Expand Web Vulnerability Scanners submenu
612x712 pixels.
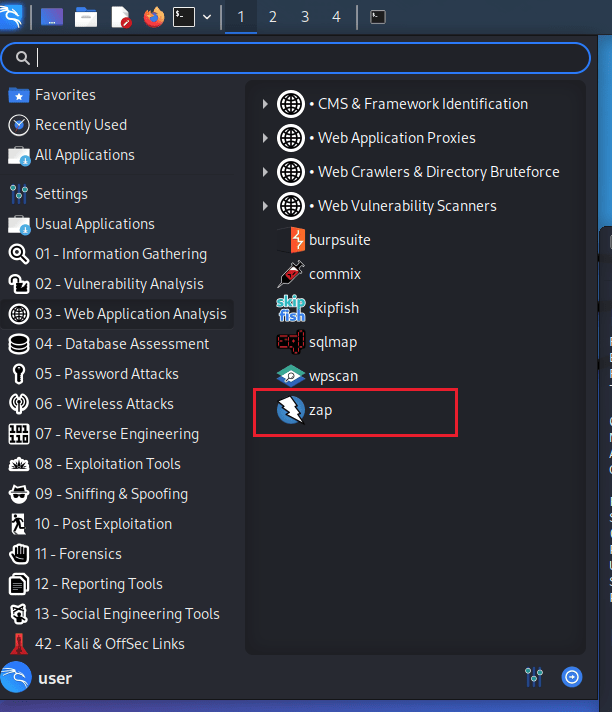tap(265, 206)
